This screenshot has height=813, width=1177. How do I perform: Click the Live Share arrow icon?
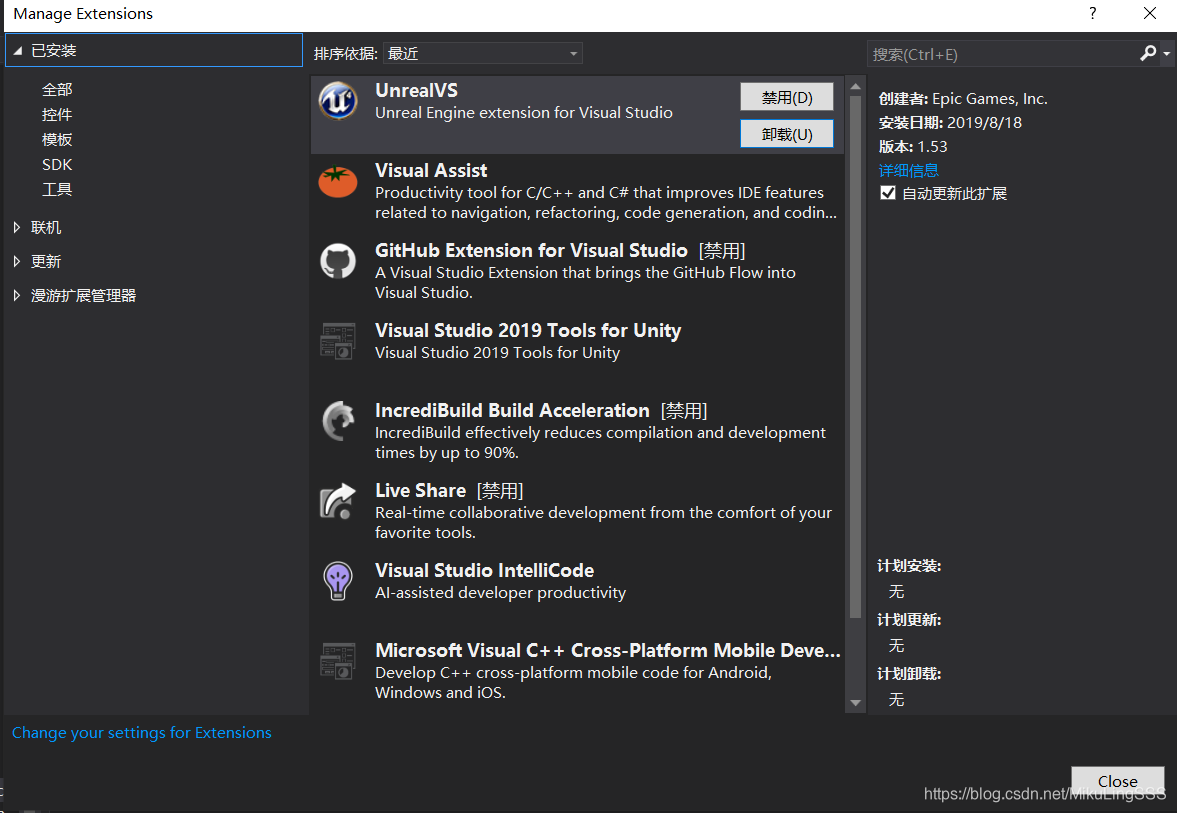[338, 501]
